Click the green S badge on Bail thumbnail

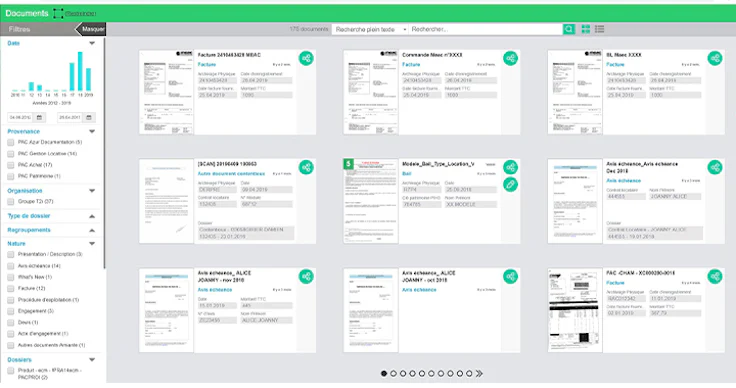click(348, 164)
